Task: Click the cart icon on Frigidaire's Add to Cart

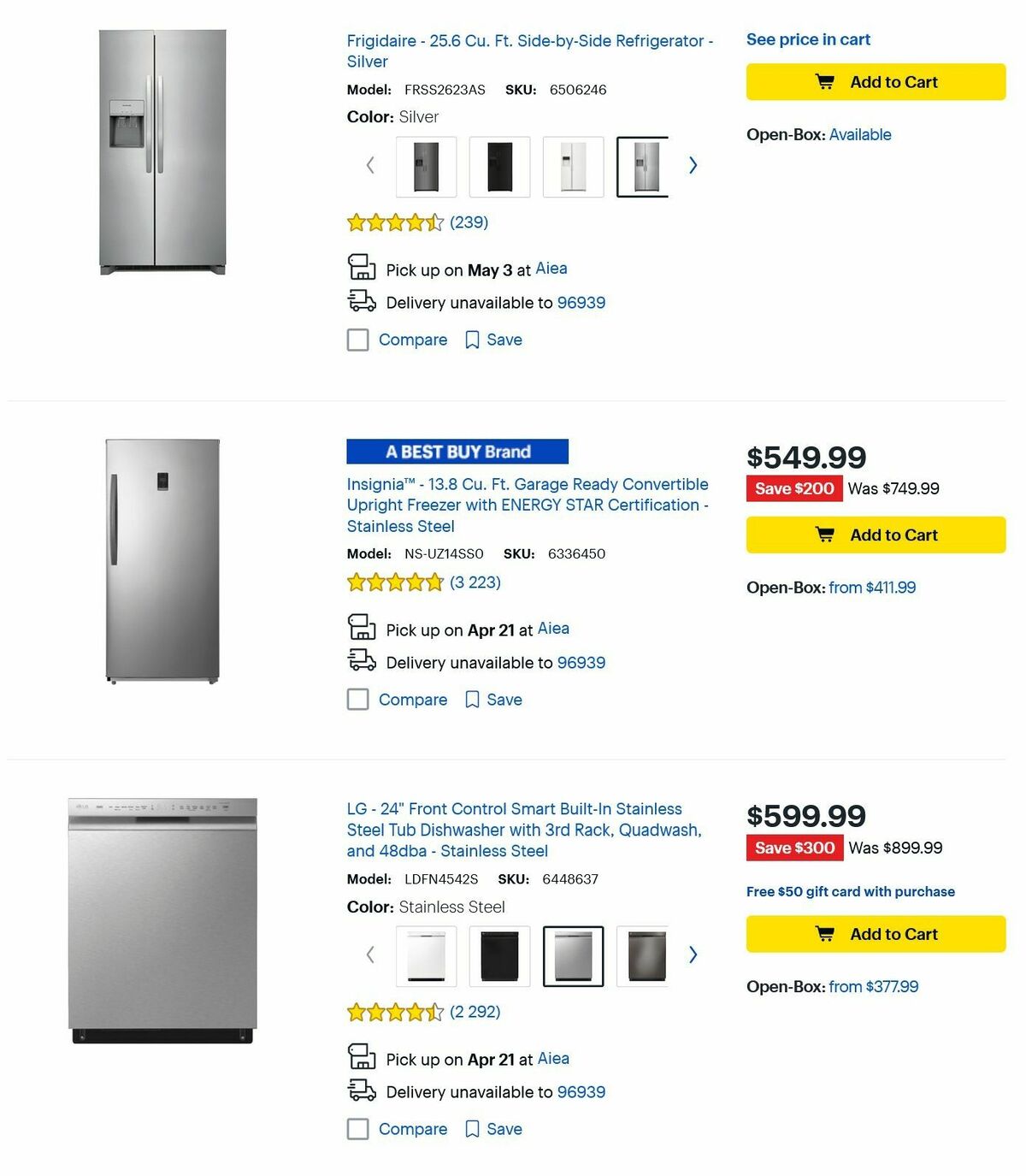Action: (x=824, y=81)
